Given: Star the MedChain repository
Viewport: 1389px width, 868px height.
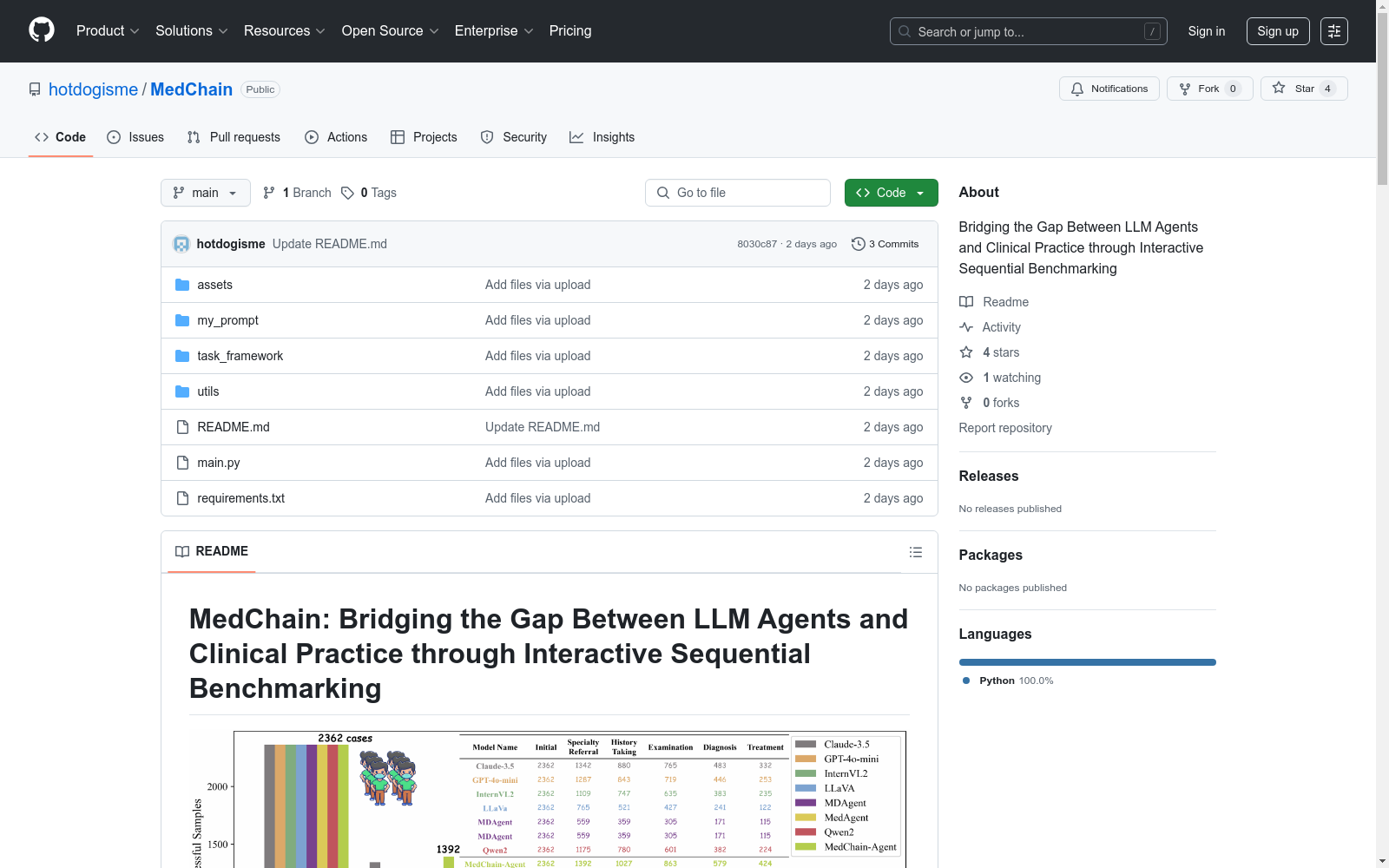Looking at the screenshot, I should [1304, 89].
